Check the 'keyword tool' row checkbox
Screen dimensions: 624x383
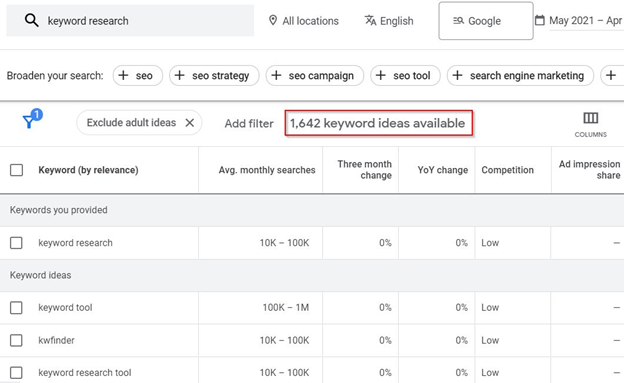click(x=16, y=308)
